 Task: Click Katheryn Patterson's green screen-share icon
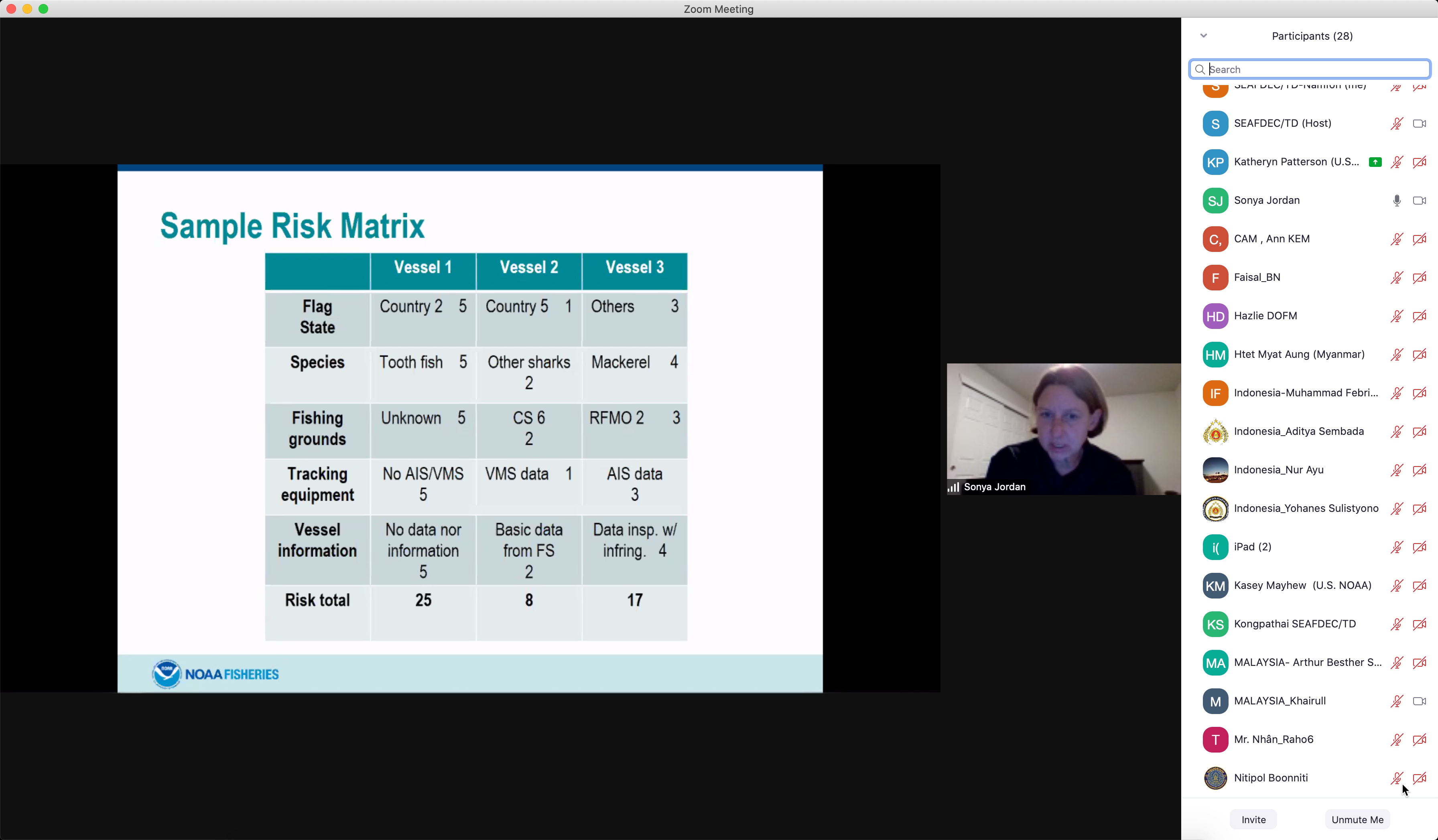[x=1375, y=162]
